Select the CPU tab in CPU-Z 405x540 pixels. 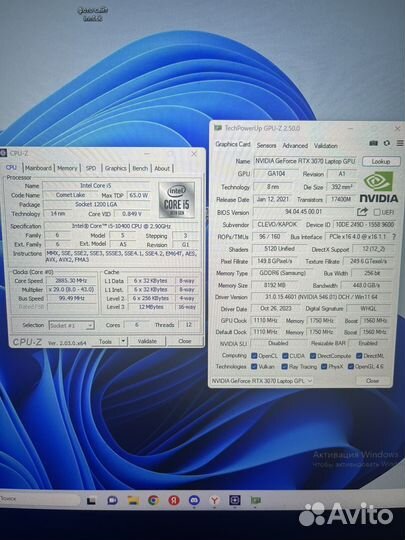(x=11, y=167)
